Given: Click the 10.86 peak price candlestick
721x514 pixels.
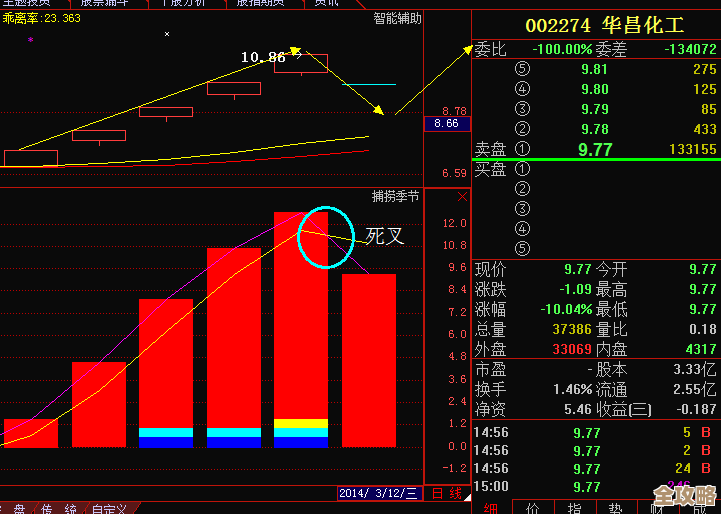Looking at the screenshot, I should 300,63.
